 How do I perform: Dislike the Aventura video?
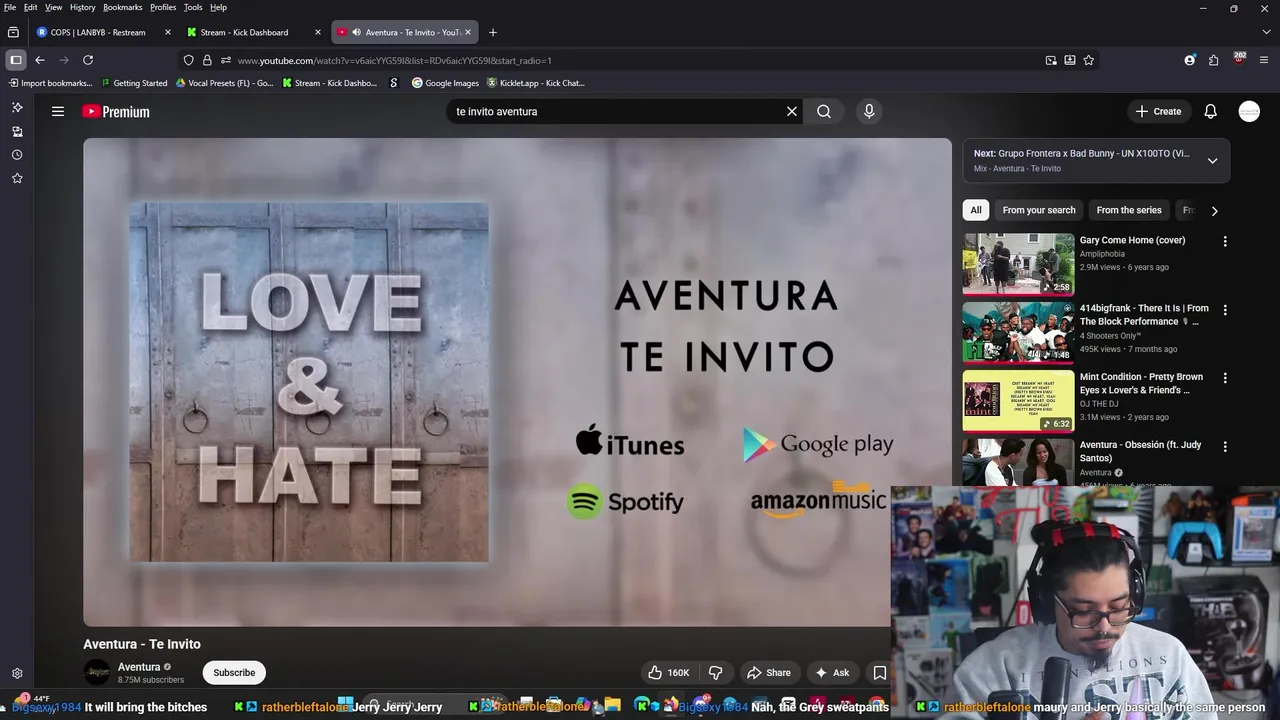(715, 672)
